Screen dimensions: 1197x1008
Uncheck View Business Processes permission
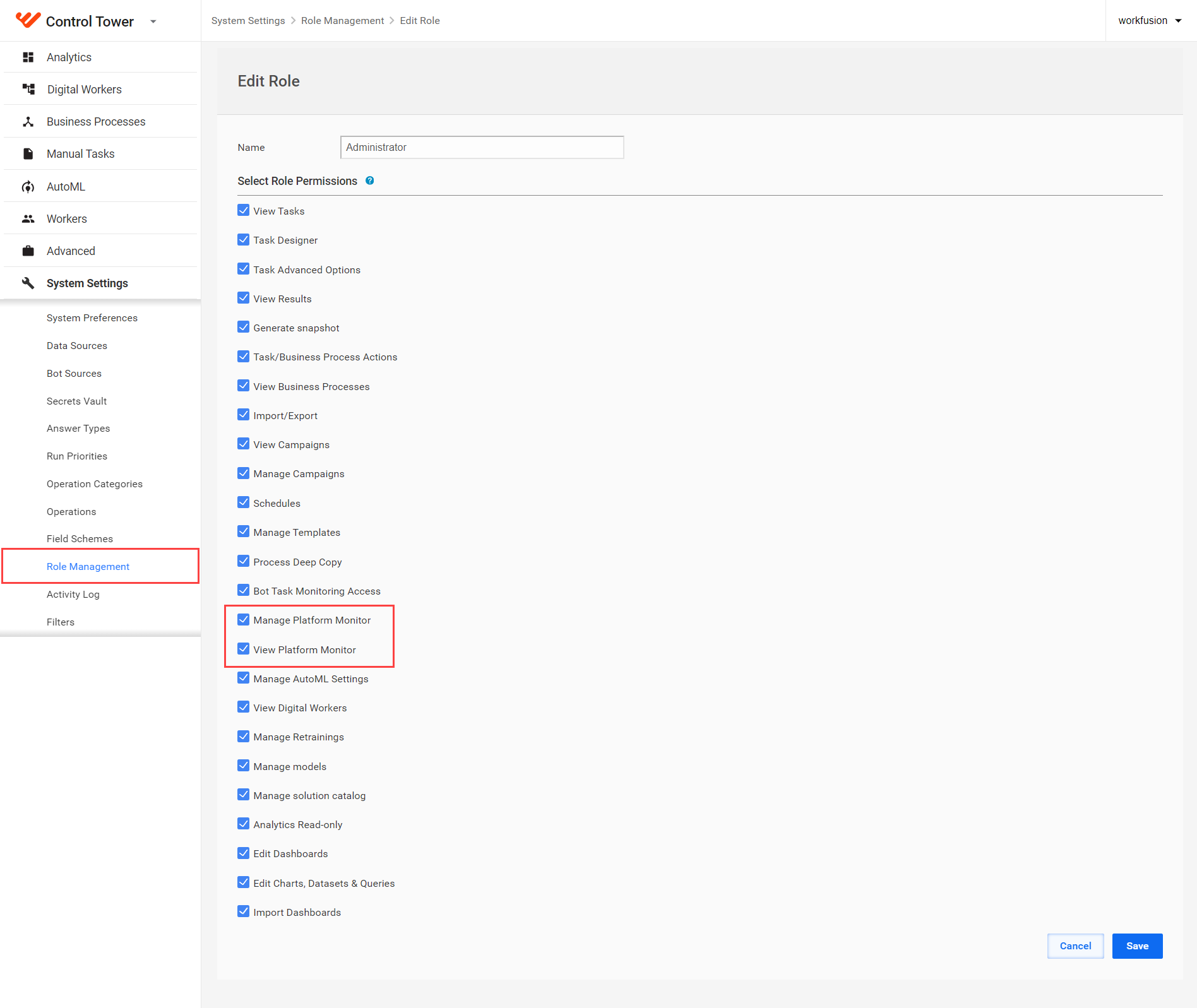point(244,386)
